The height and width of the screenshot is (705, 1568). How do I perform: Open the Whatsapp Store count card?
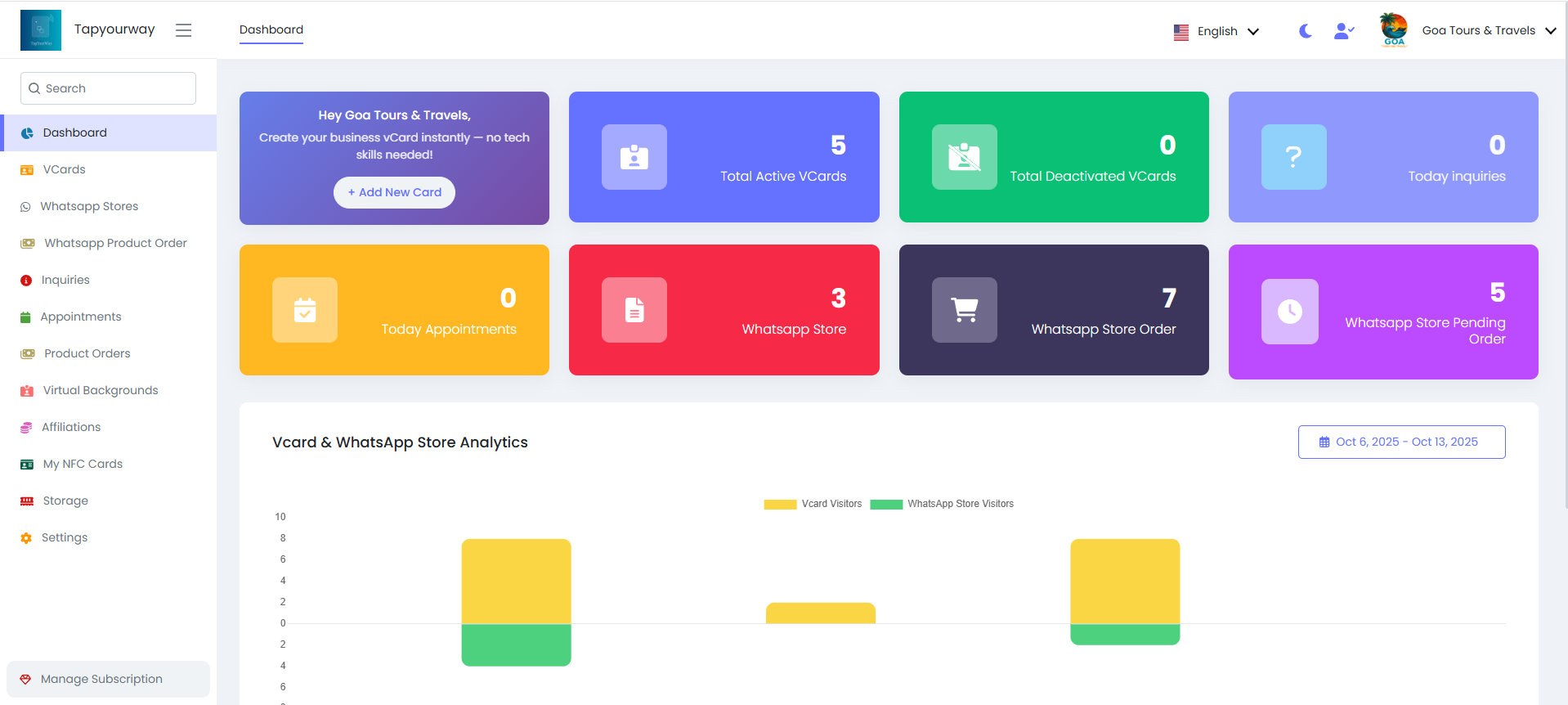(x=724, y=310)
